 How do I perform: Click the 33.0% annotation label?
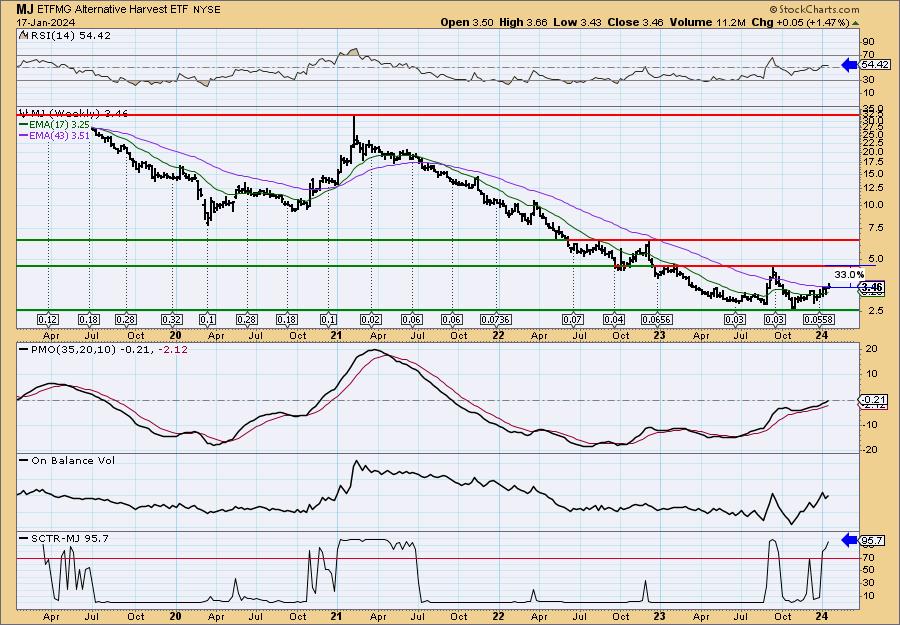click(x=848, y=274)
